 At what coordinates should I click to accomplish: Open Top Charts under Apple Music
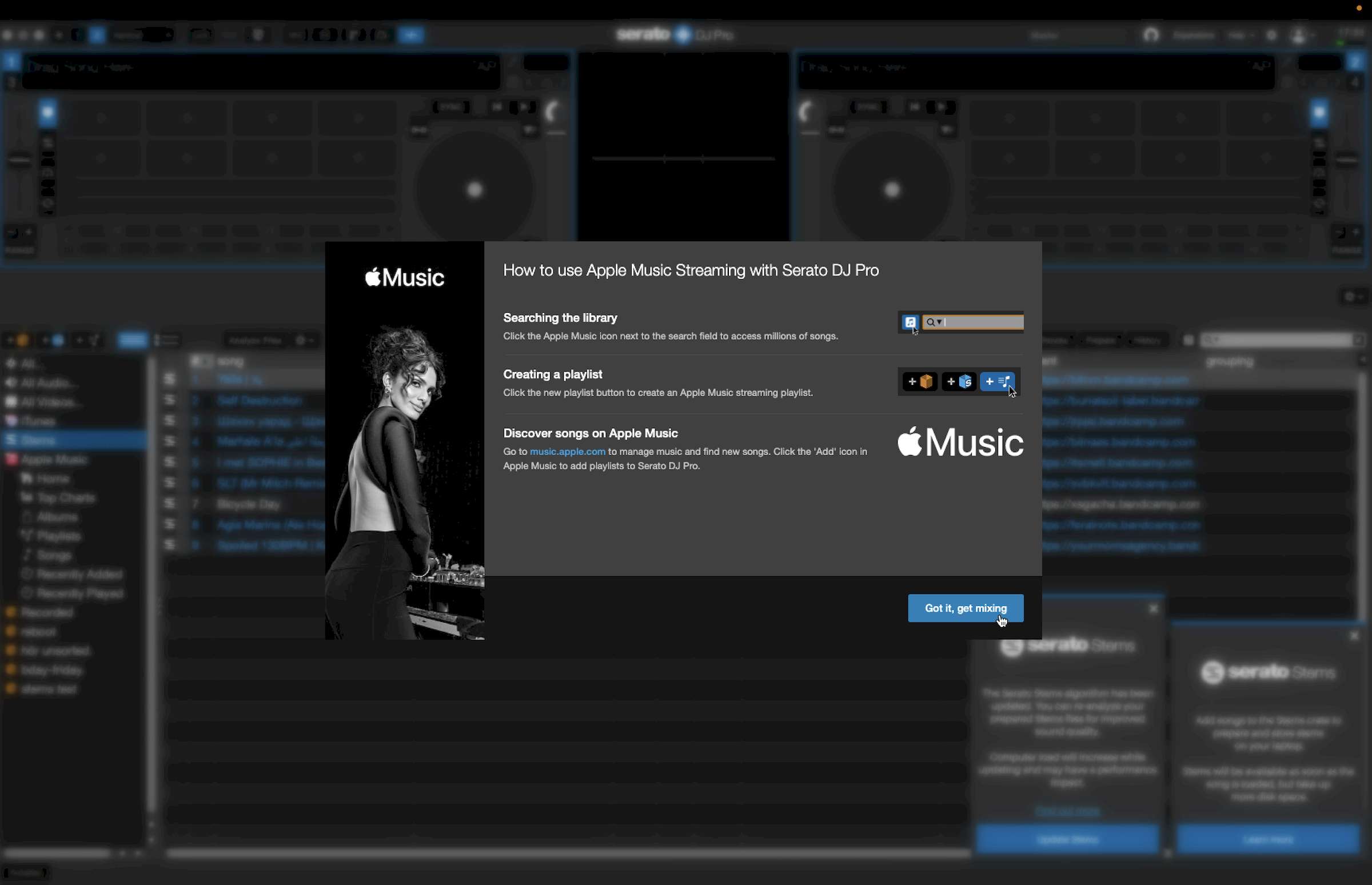point(58,497)
